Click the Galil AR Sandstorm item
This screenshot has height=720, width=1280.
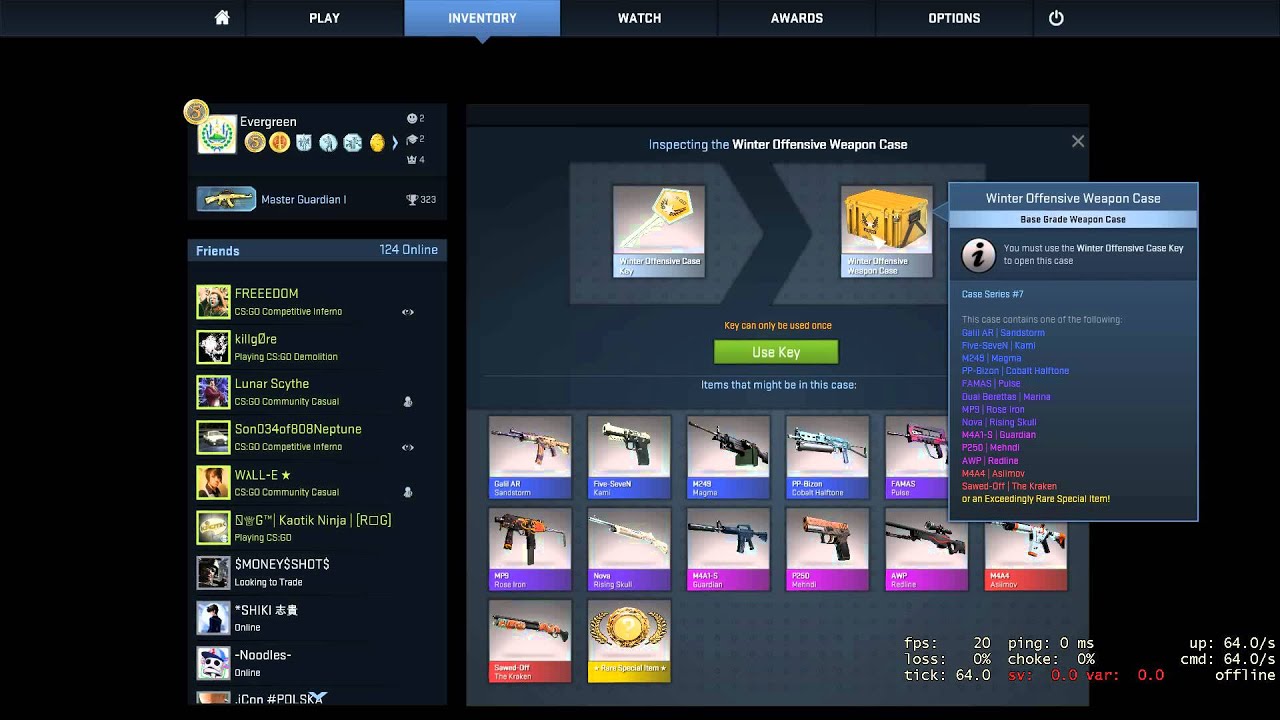(530, 457)
